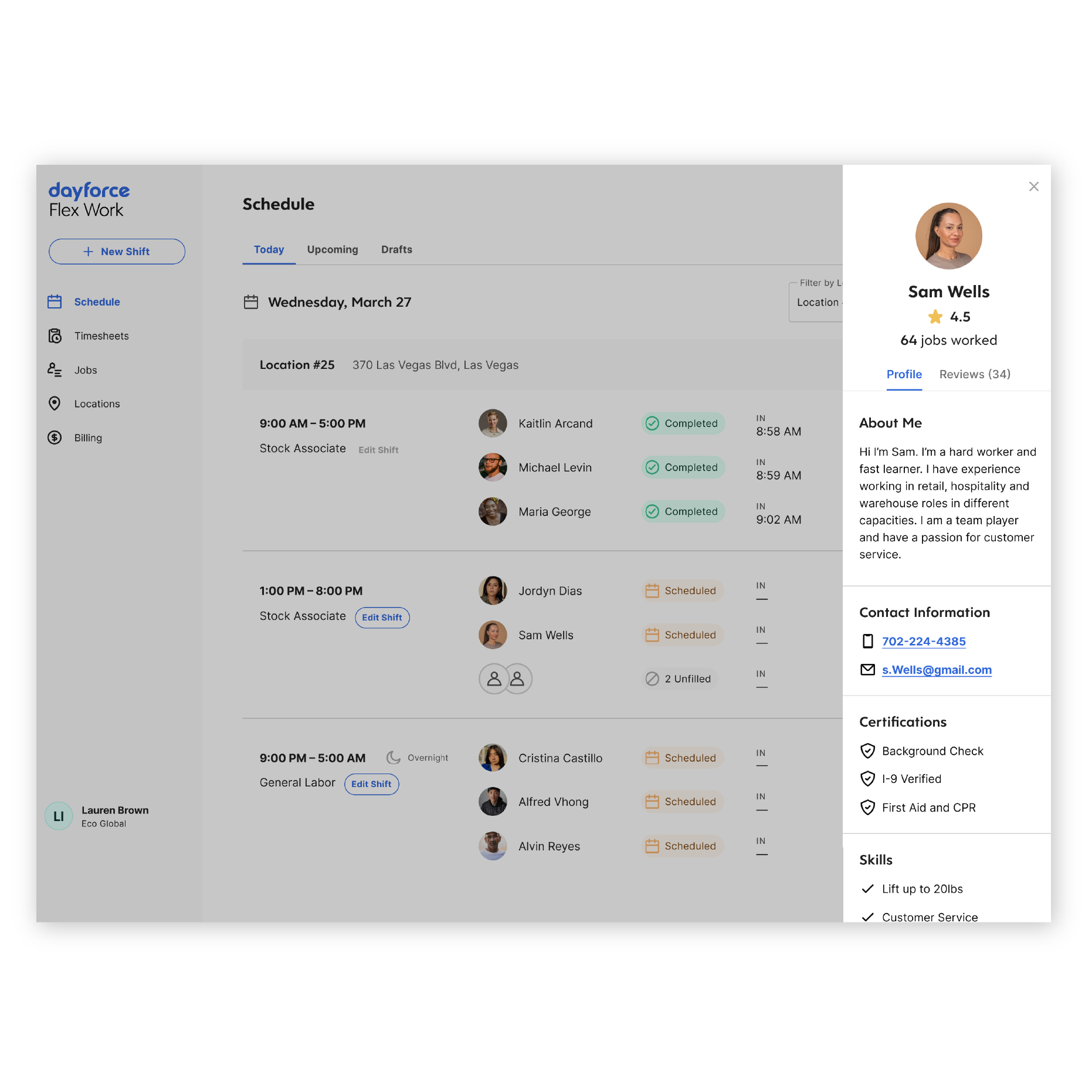The height and width of the screenshot is (1092, 1092).
Task: Click Sam Wells's name in the shift list
Action: click(x=546, y=635)
